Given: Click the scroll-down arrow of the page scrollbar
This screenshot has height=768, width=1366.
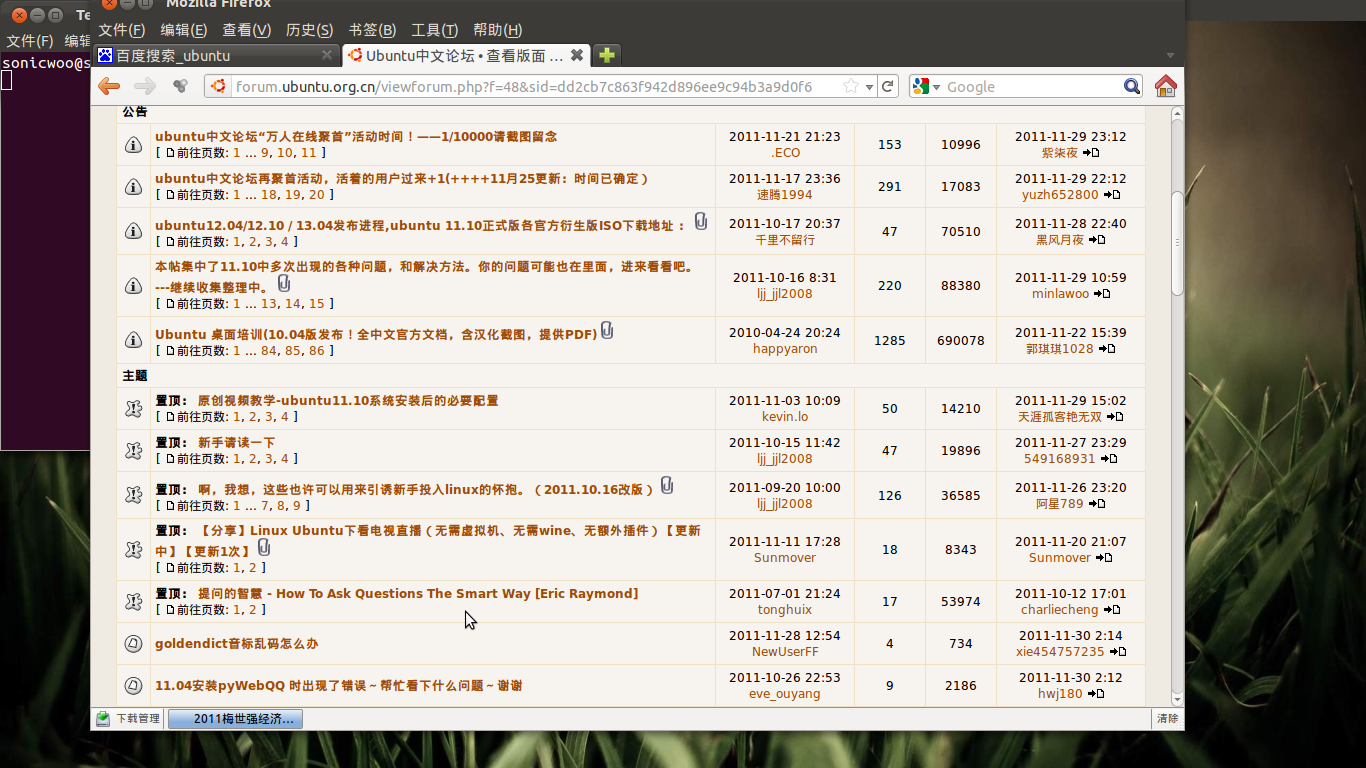Looking at the screenshot, I should [x=1177, y=699].
